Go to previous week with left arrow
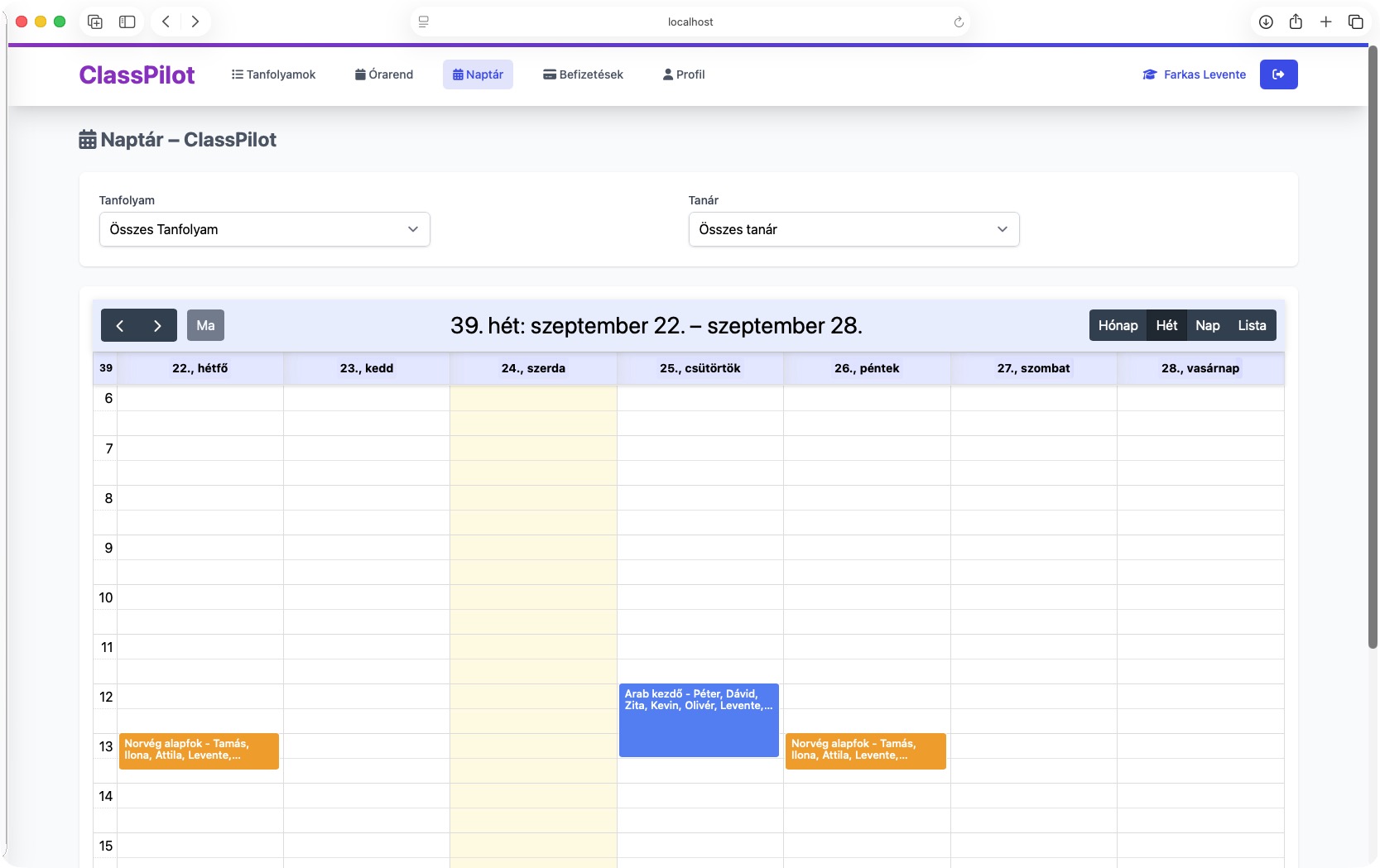This screenshot has width=1380, height=868. pos(120,325)
